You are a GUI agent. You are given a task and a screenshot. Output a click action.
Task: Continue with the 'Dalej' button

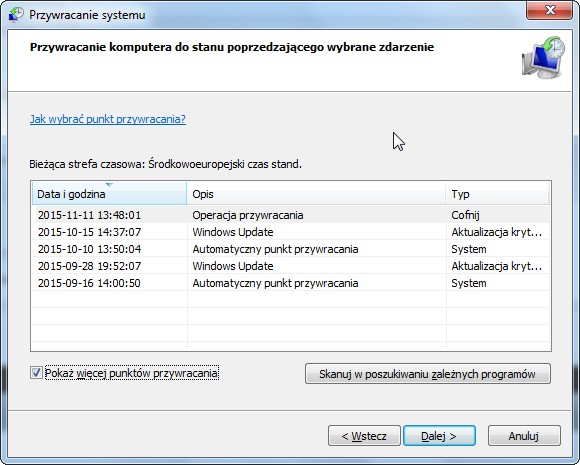click(439, 436)
